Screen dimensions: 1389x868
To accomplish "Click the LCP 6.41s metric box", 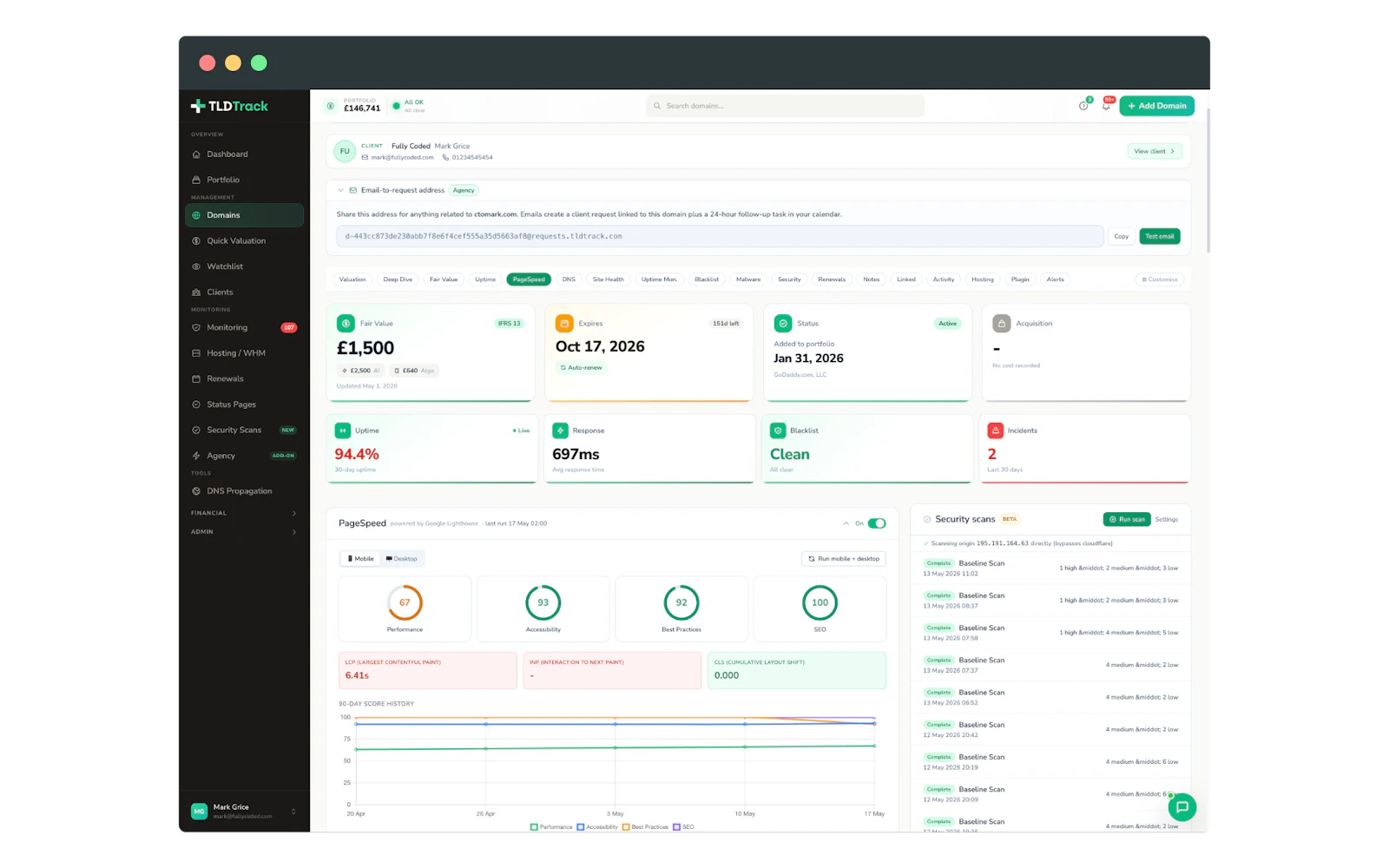I will (x=428, y=670).
